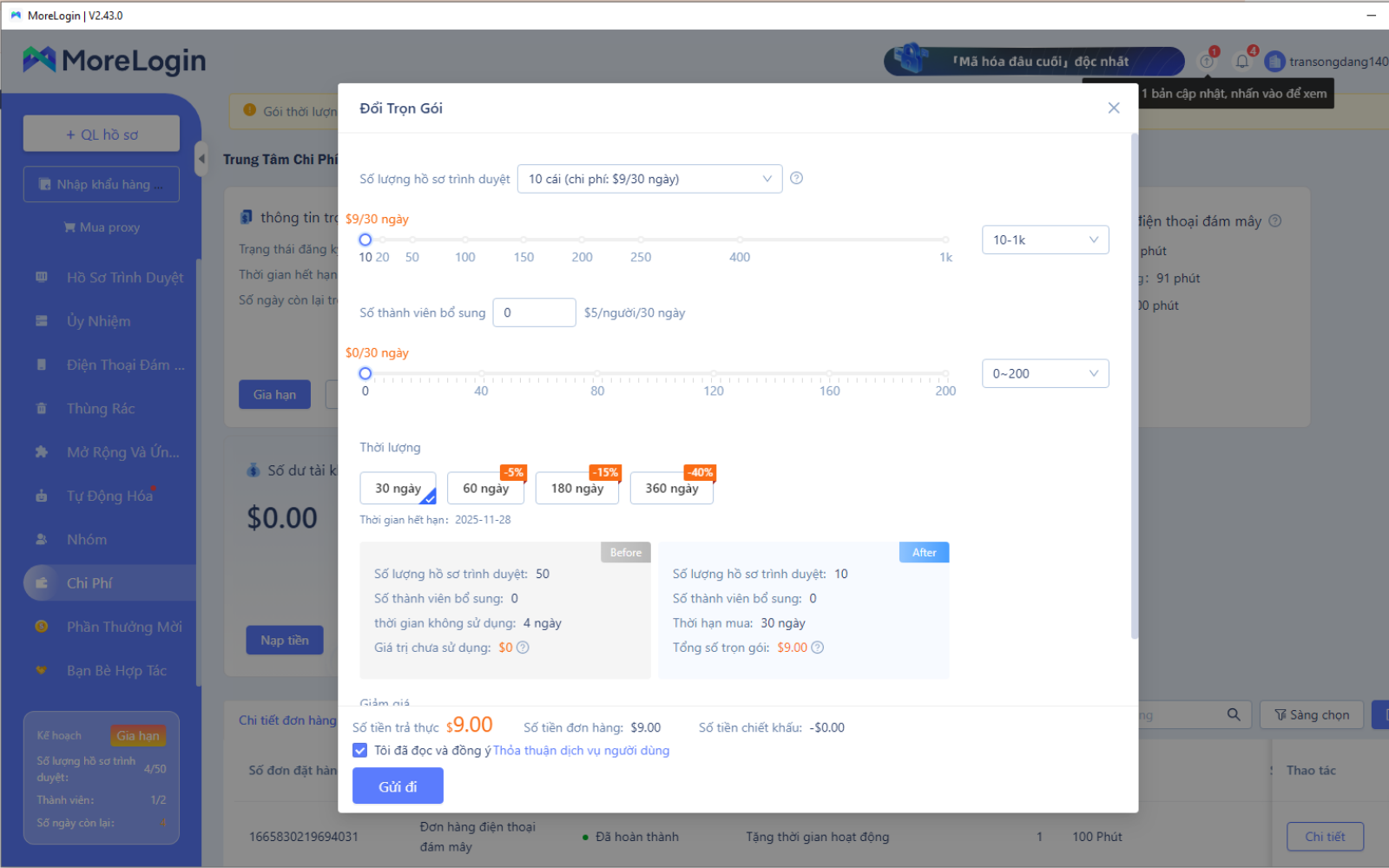Viewport: 1389px width, 868px height.
Task: Click the profile quantity slider handle
Action: [365, 240]
